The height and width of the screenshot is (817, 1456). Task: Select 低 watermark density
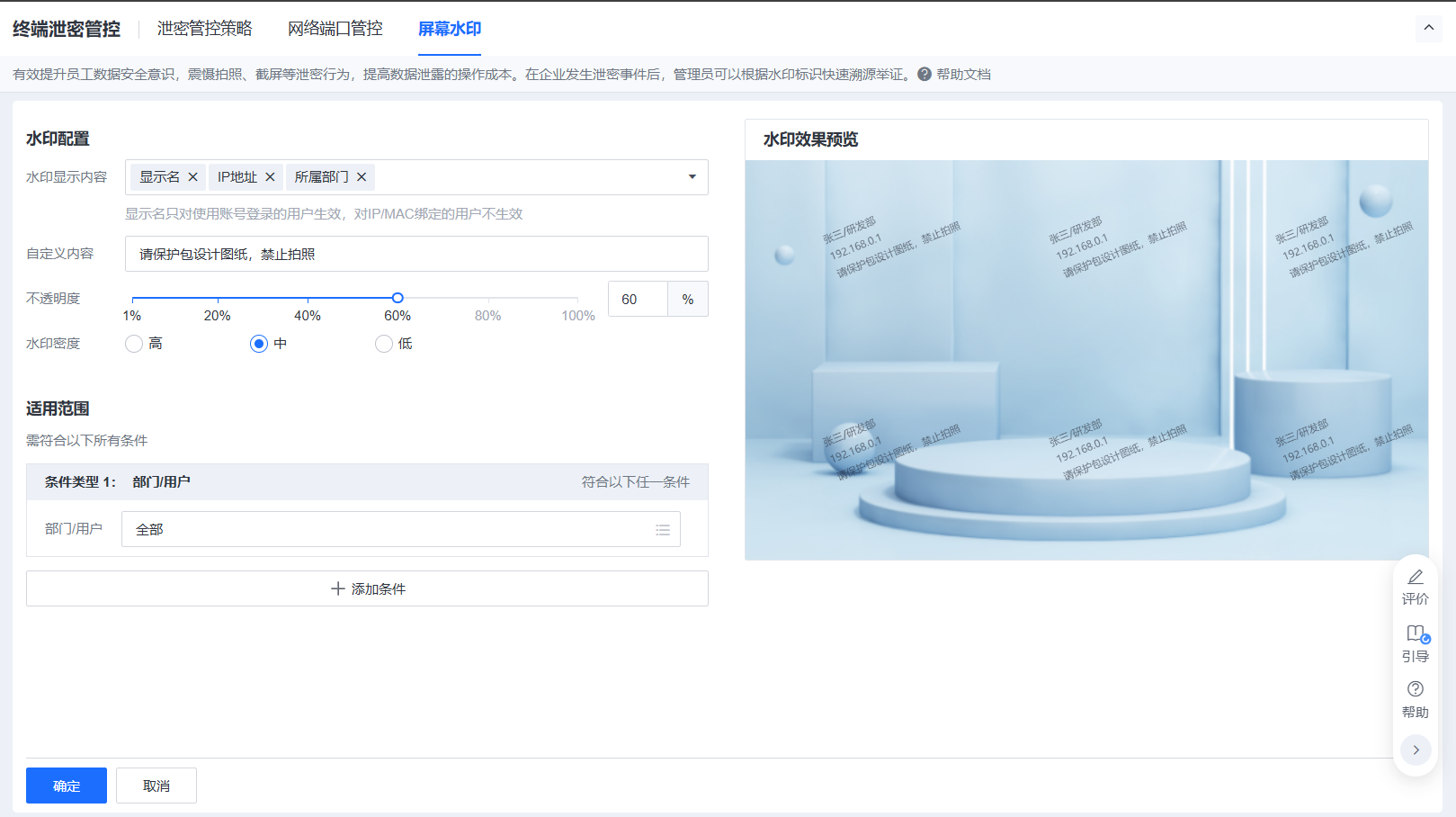tap(384, 344)
